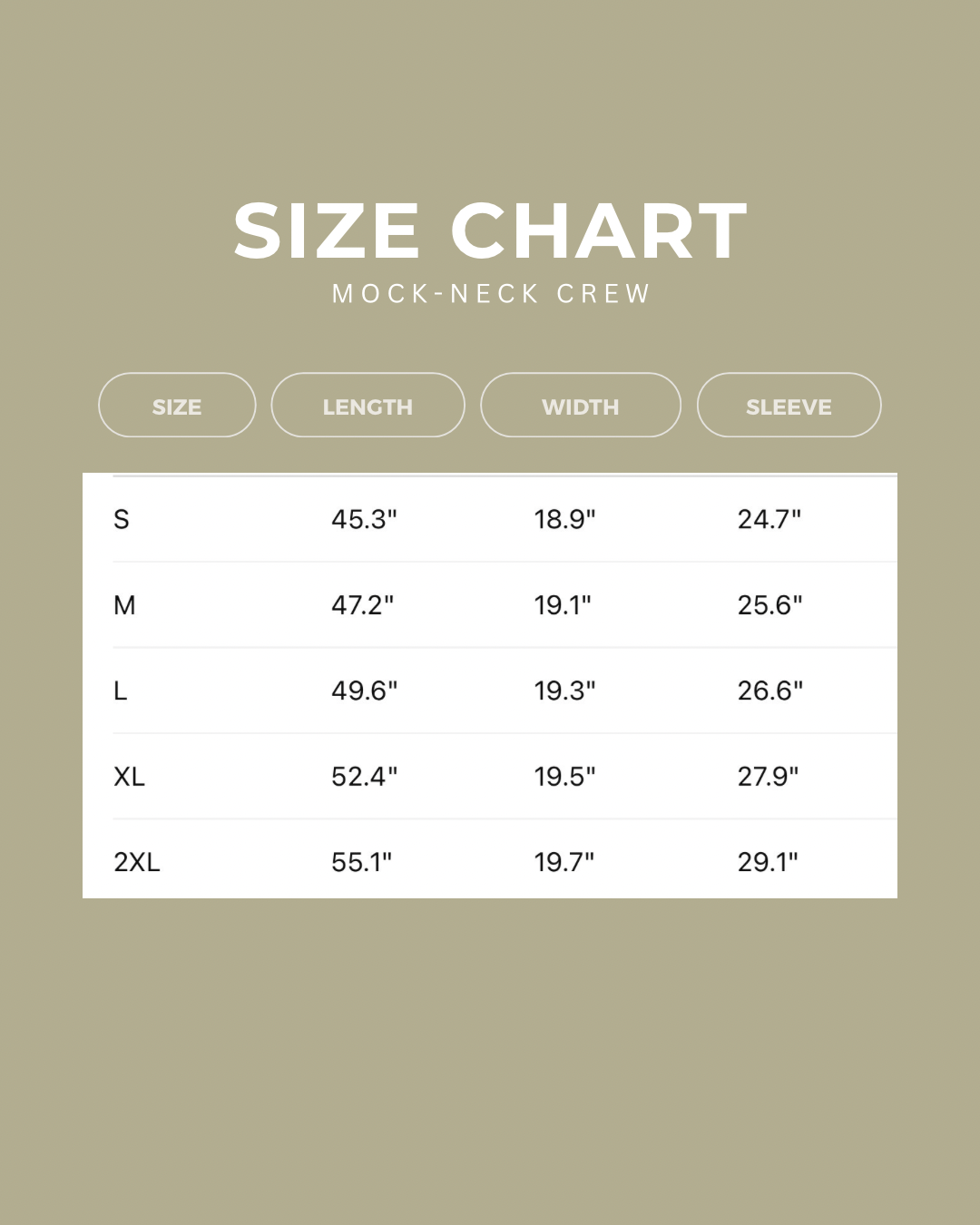The image size is (980, 1225).
Task: Click the SIZE CHART title text
Action: [x=490, y=231]
